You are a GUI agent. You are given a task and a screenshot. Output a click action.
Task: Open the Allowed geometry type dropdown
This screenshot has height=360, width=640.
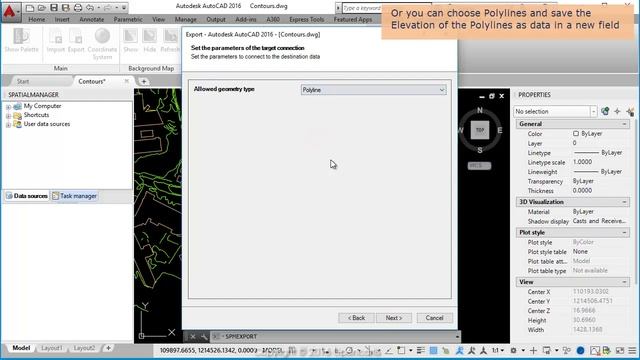coord(373,90)
